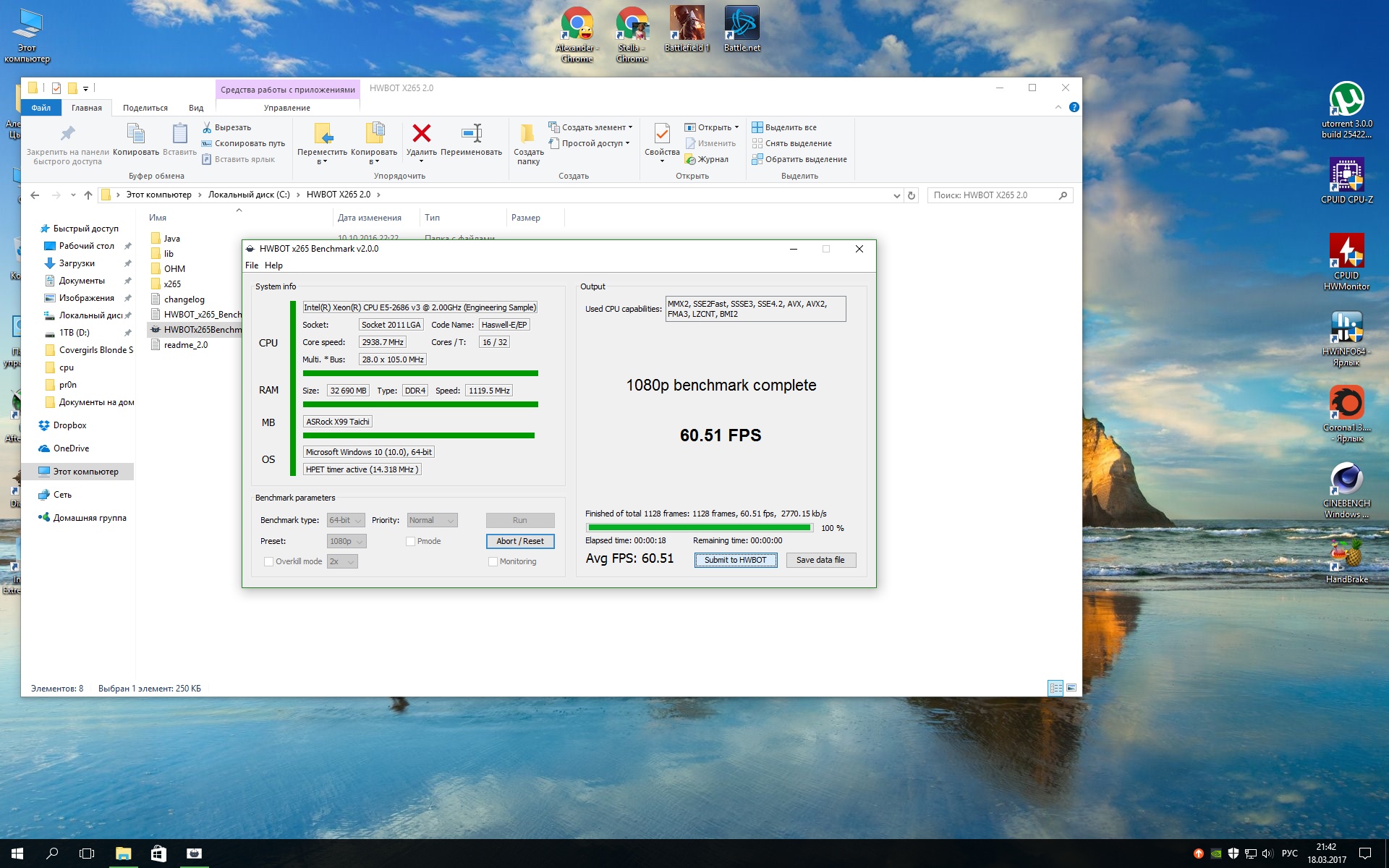The width and height of the screenshot is (1389, 868).
Task: Click the Имя column header
Action: 158,218
